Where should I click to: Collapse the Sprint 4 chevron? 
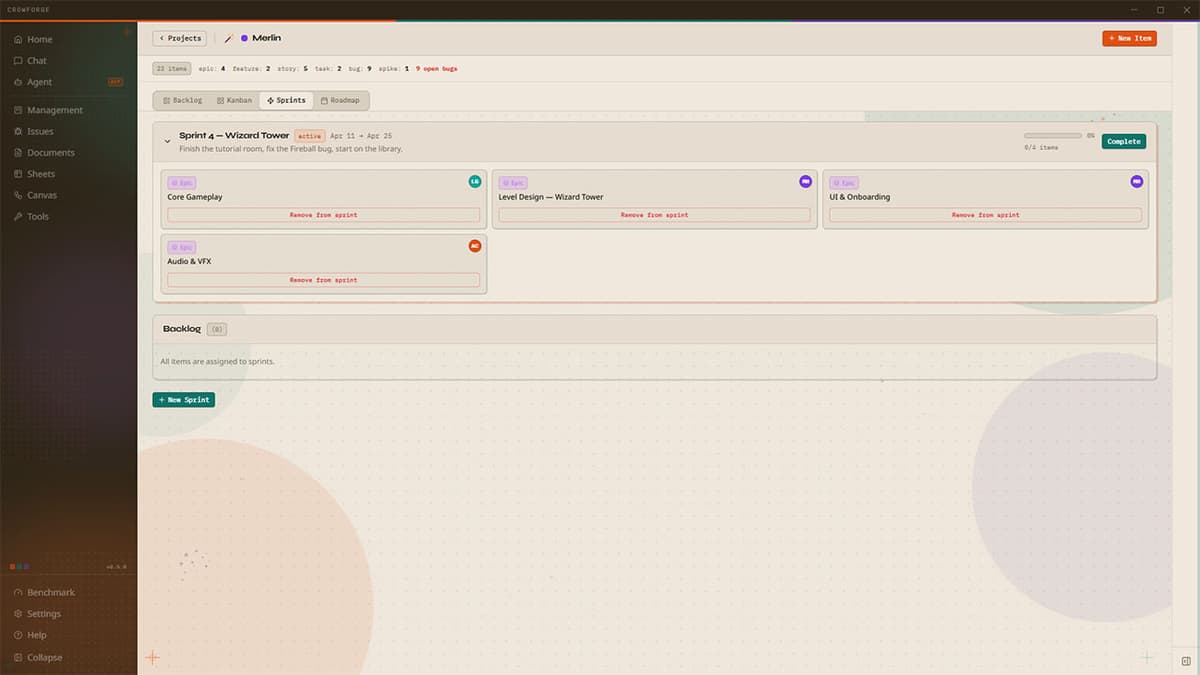tap(167, 142)
